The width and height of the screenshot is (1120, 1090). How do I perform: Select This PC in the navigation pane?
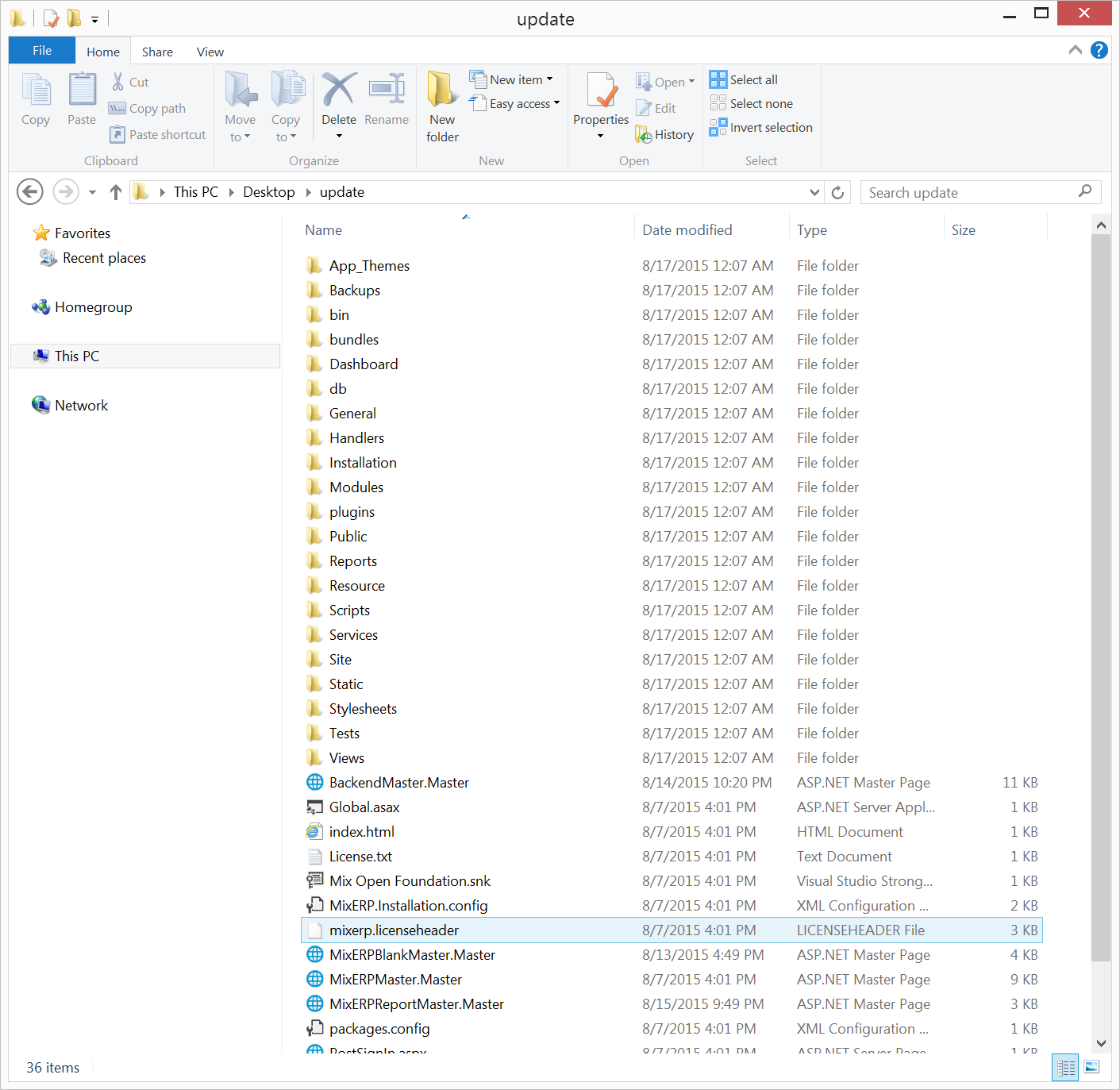pos(145,356)
